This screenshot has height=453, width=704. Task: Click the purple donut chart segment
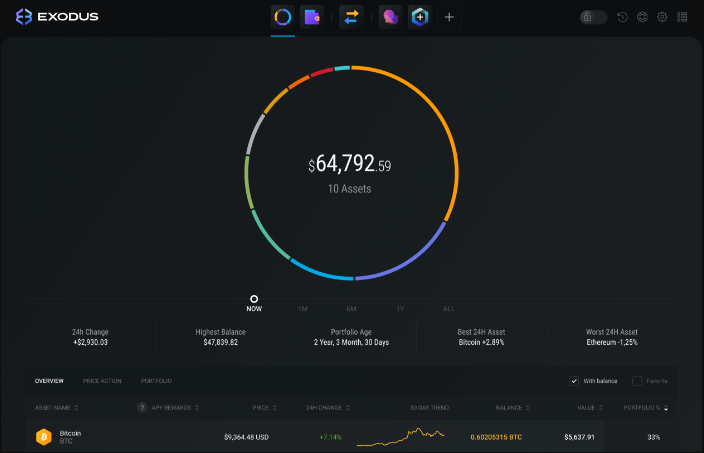tap(409, 259)
